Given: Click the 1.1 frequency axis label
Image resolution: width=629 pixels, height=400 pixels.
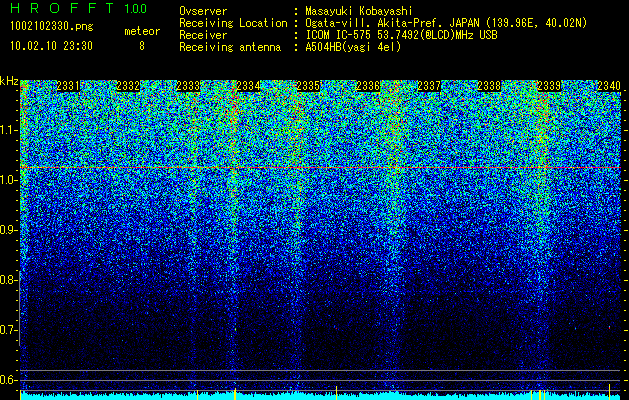Looking at the screenshot, I should click(8, 130).
